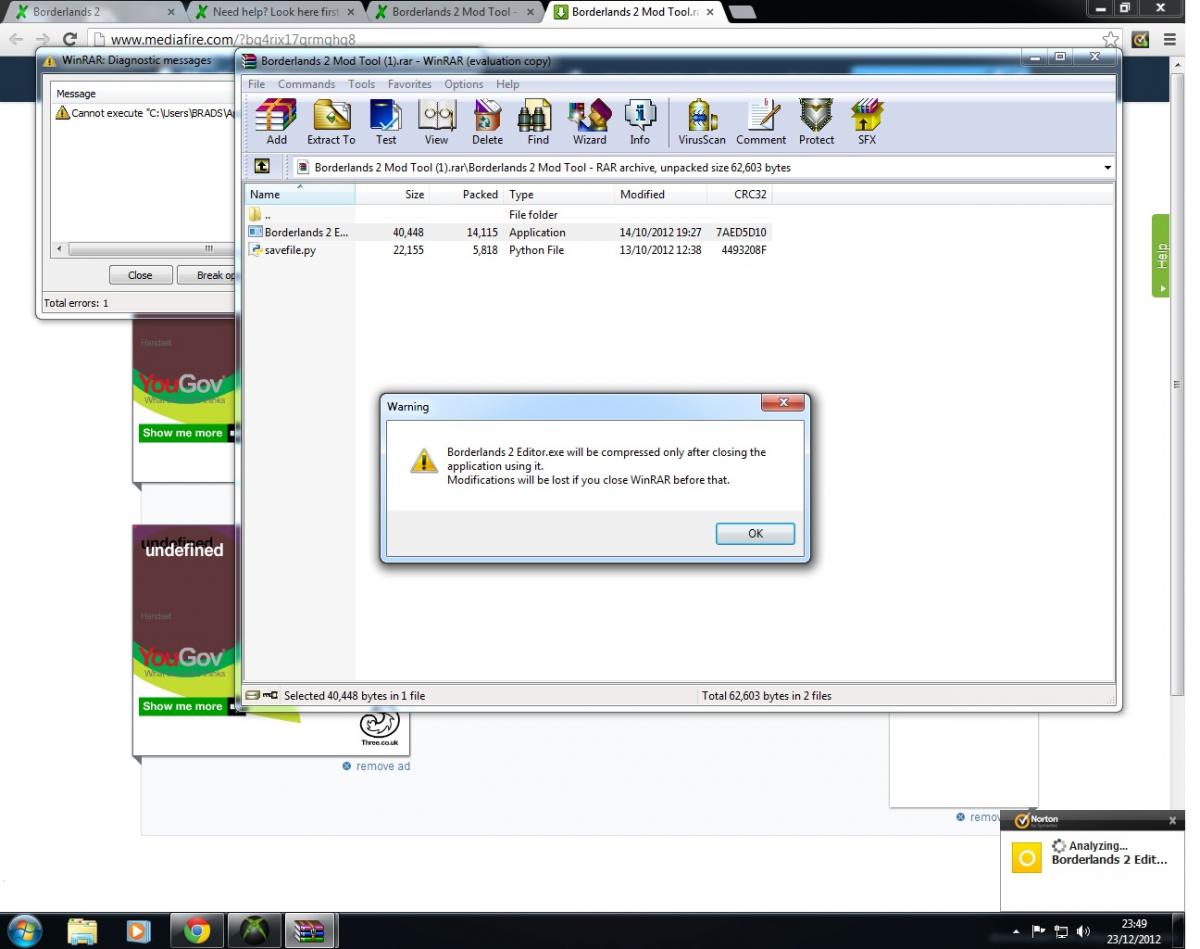This screenshot has height=949, width=1200.
Task: Sort file list by Size column
Action: tap(414, 194)
